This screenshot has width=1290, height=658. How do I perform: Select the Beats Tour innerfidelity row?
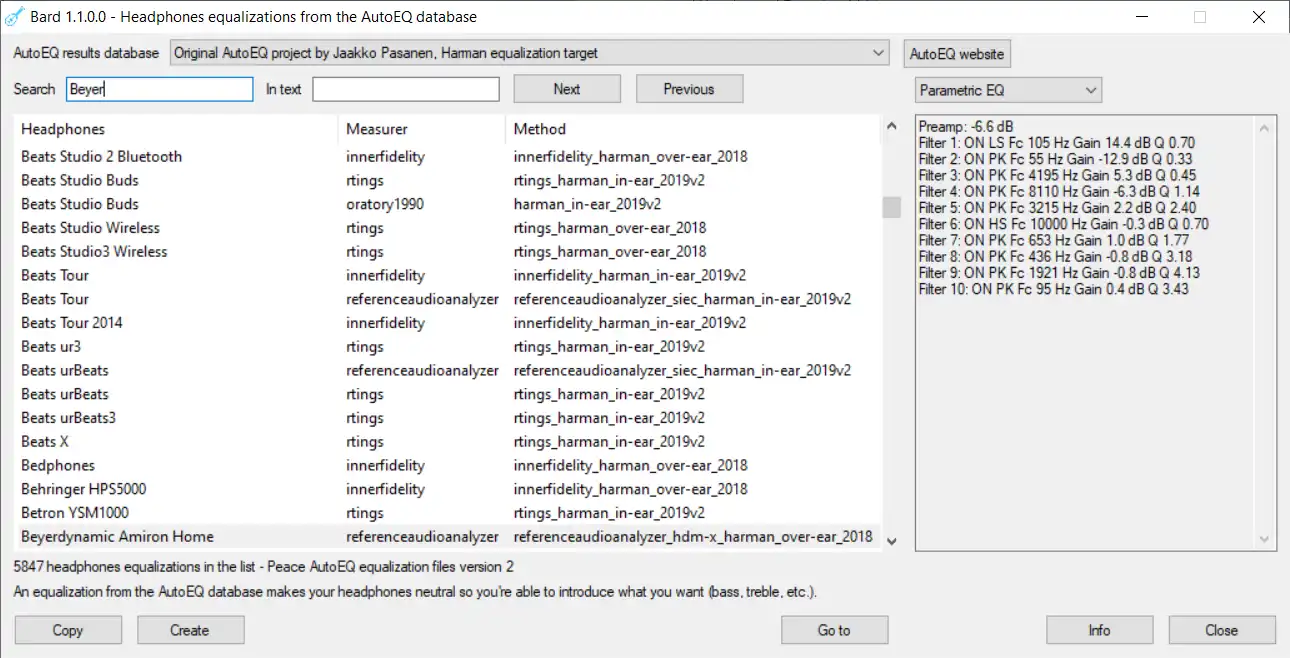[448, 275]
